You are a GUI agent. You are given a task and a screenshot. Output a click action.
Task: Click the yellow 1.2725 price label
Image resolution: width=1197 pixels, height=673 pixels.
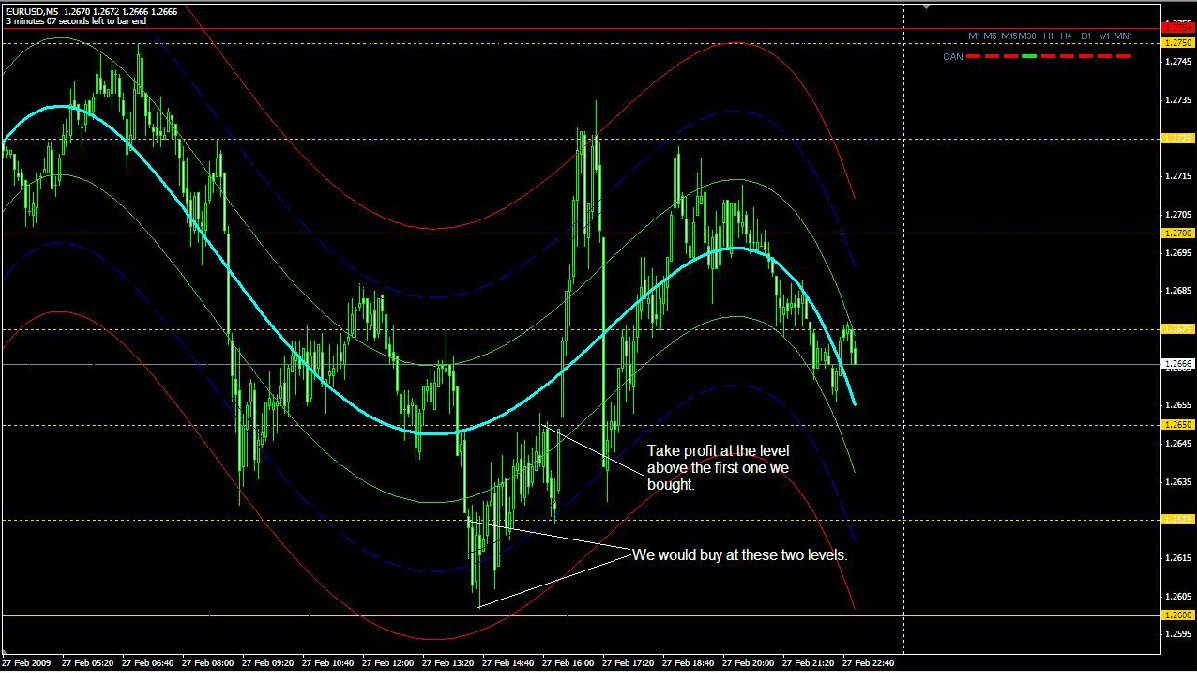1178,139
